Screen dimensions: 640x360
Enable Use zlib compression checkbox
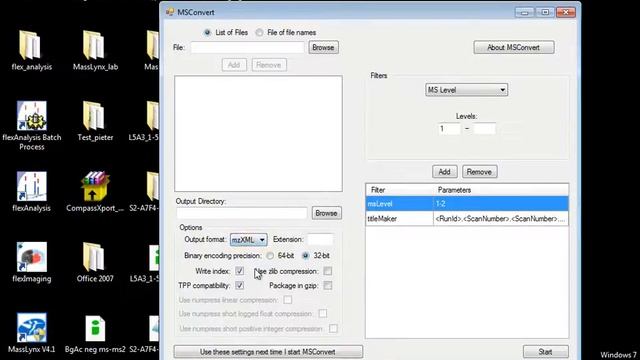(327, 271)
